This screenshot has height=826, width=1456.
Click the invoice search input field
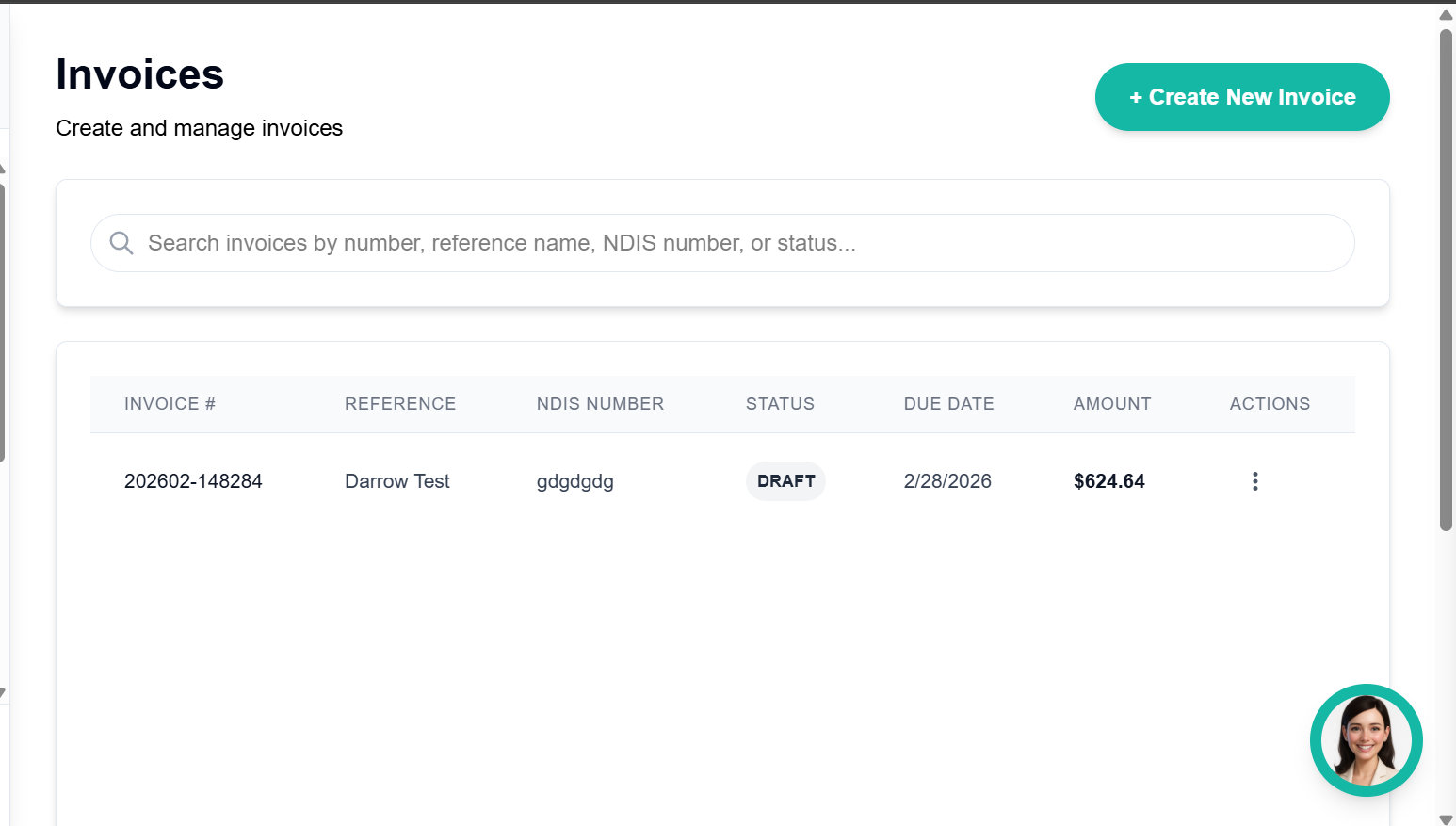point(659,243)
